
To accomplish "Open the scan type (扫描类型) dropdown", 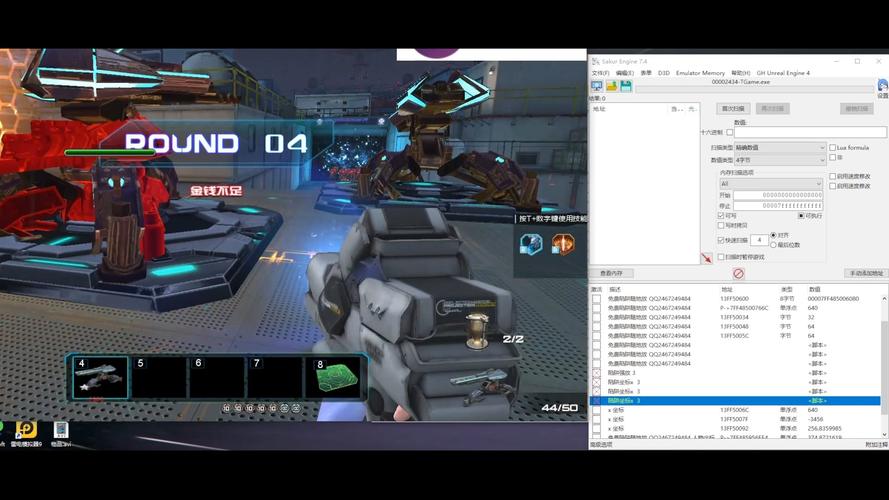I will (780, 147).
